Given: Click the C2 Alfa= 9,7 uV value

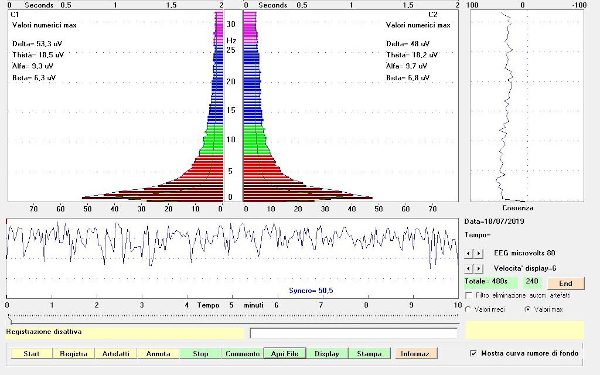Looking at the screenshot, I should (x=407, y=66).
